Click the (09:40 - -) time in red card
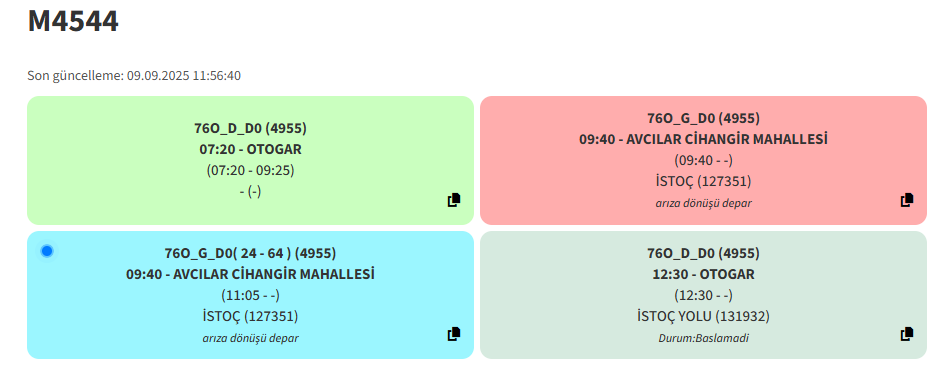Image resolution: width=950 pixels, height=365 pixels. coord(703,161)
